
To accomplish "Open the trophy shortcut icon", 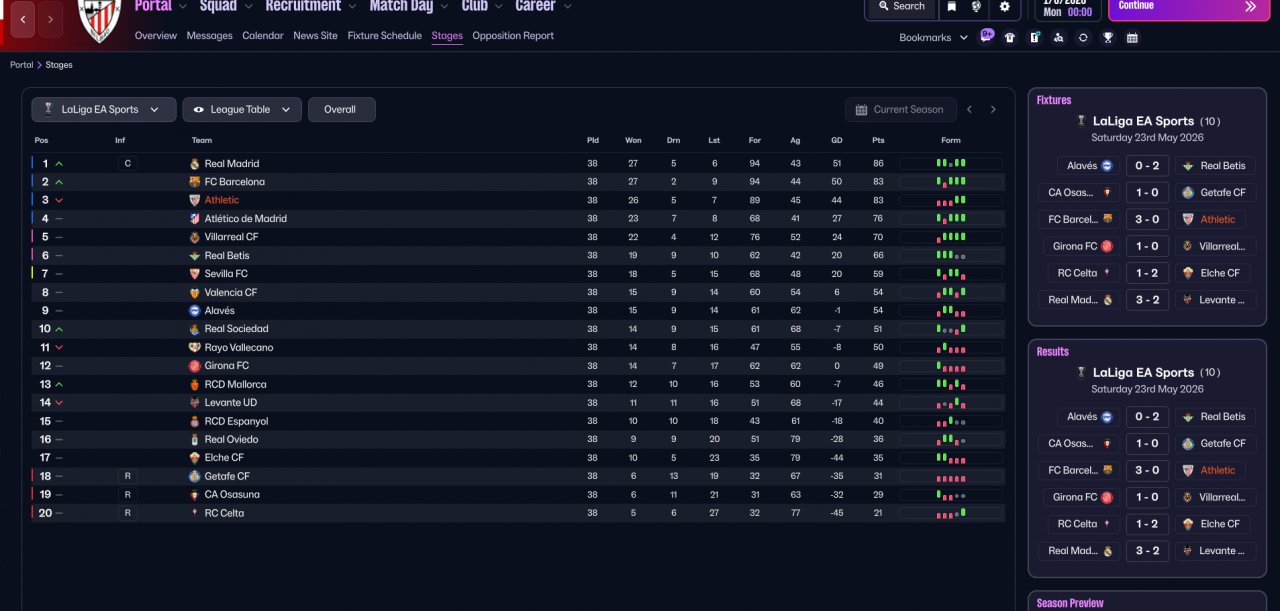I will point(1108,38).
